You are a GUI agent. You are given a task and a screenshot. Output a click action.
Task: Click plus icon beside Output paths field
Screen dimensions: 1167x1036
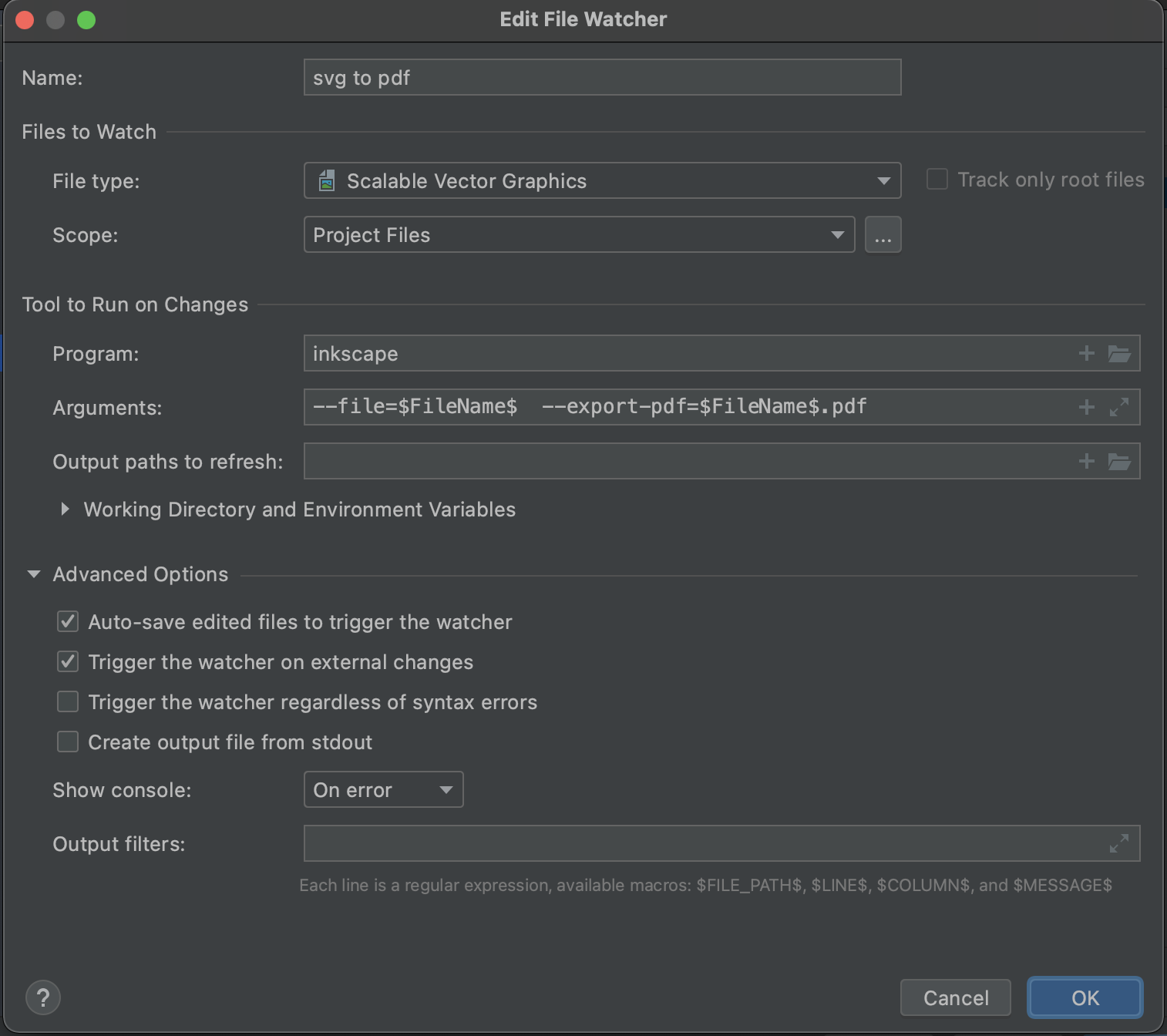1086,461
